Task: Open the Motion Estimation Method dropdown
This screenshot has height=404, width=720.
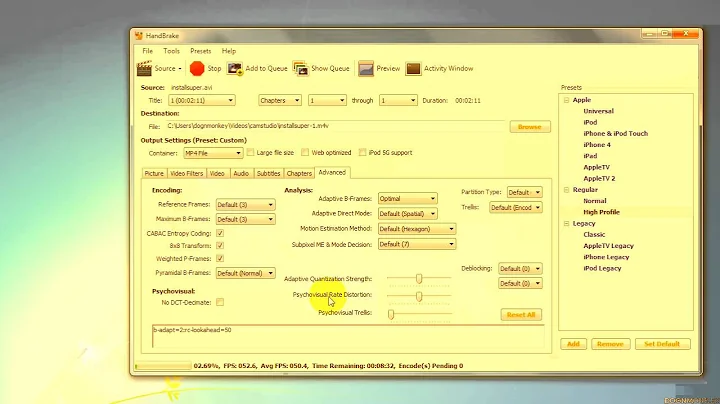Action: (x=416, y=229)
